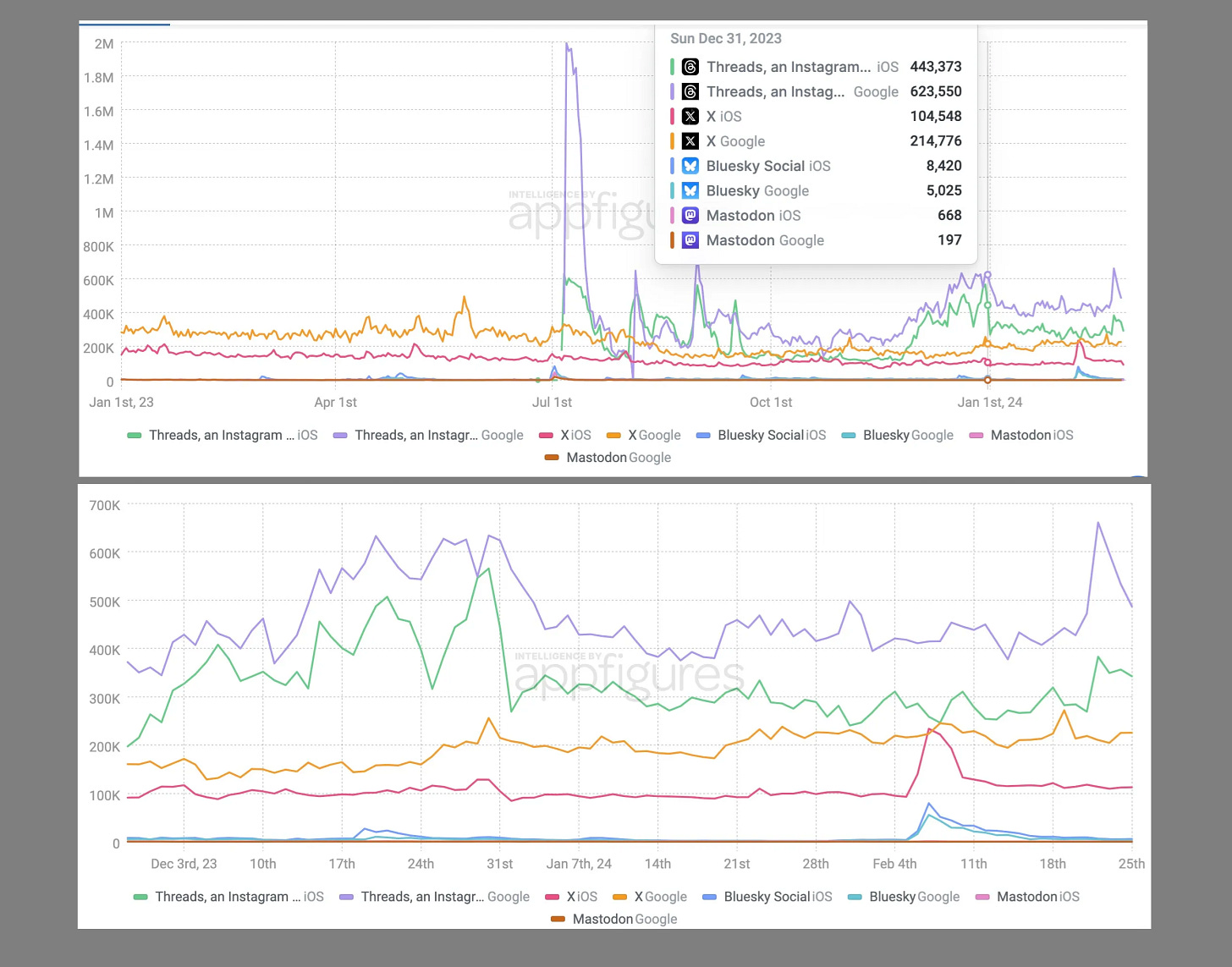Image resolution: width=1232 pixels, height=967 pixels.
Task: Click the '31st' x-axis label
Action: 500,864
